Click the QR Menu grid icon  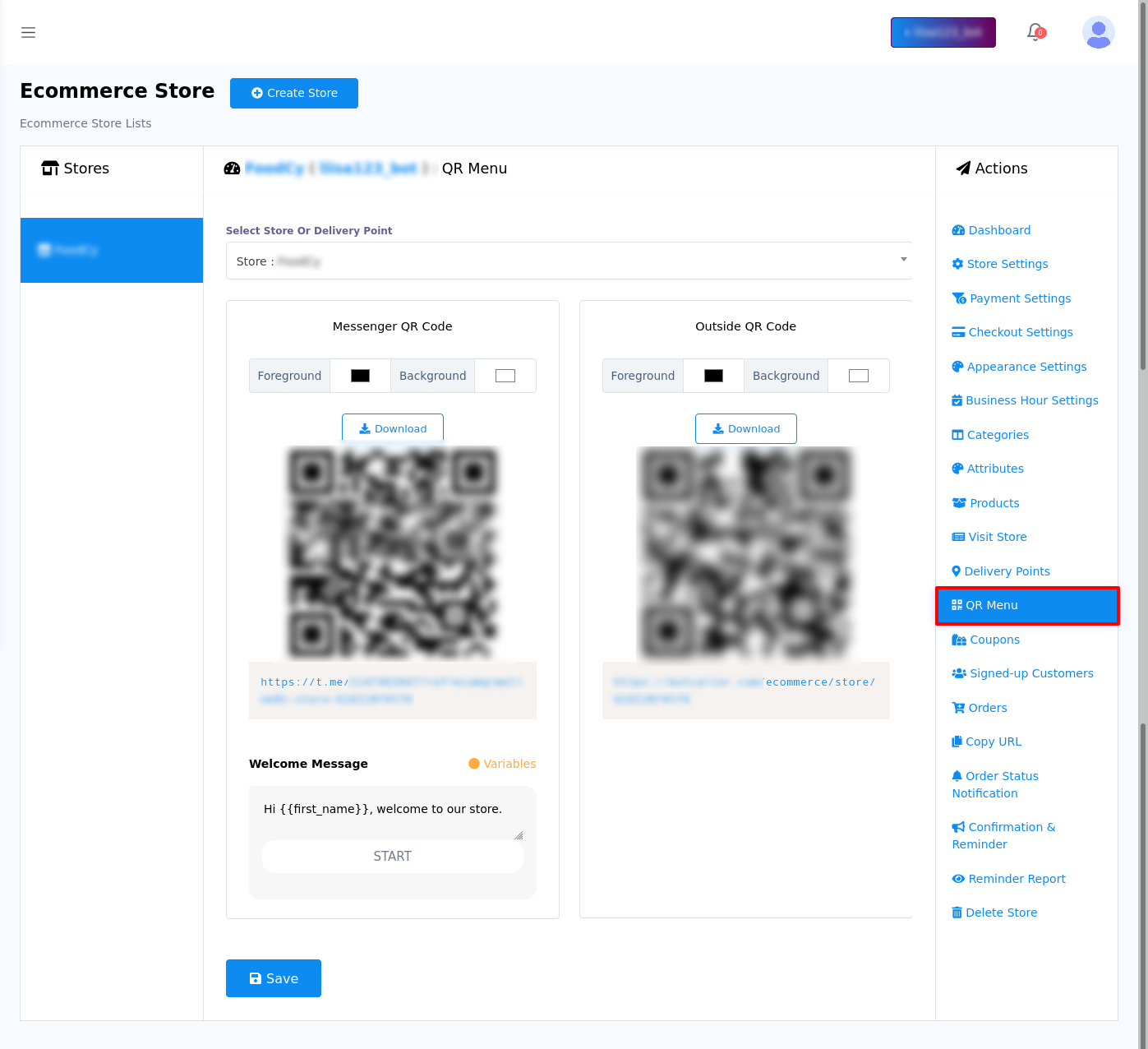click(x=957, y=605)
